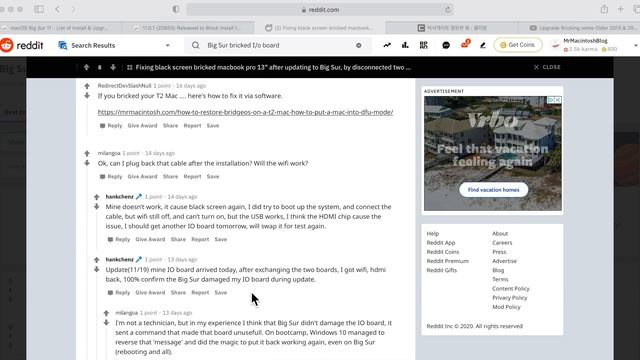Report RedirectDevSlashNull's comment
Screen dimensions: 640x360
click(192, 126)
